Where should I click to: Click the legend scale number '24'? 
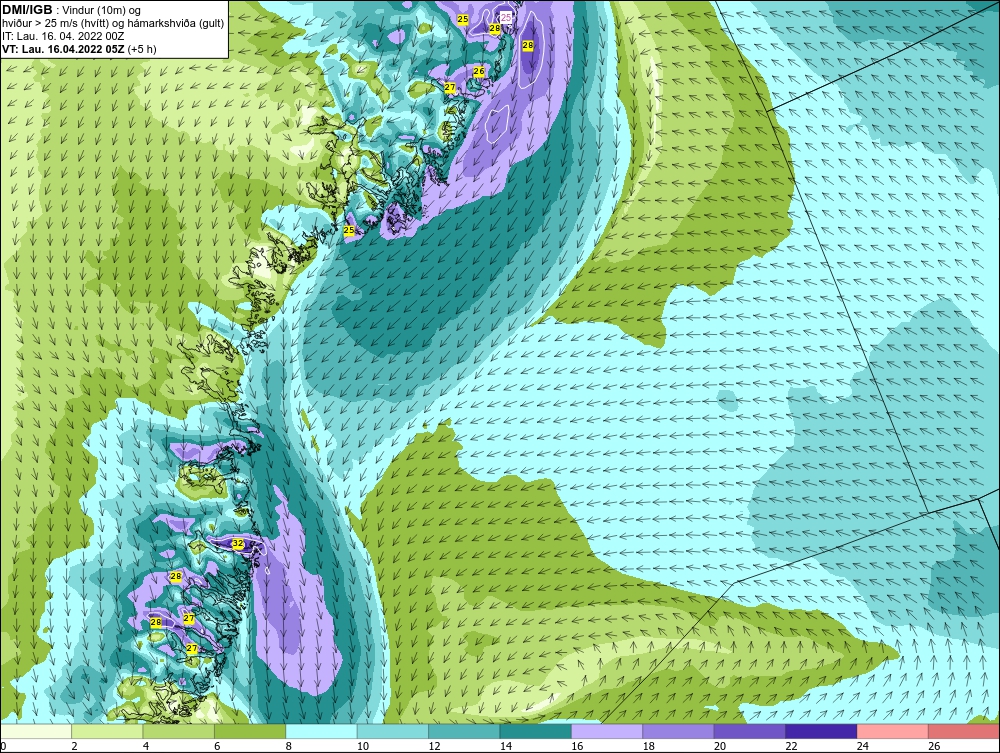(862, 746)
